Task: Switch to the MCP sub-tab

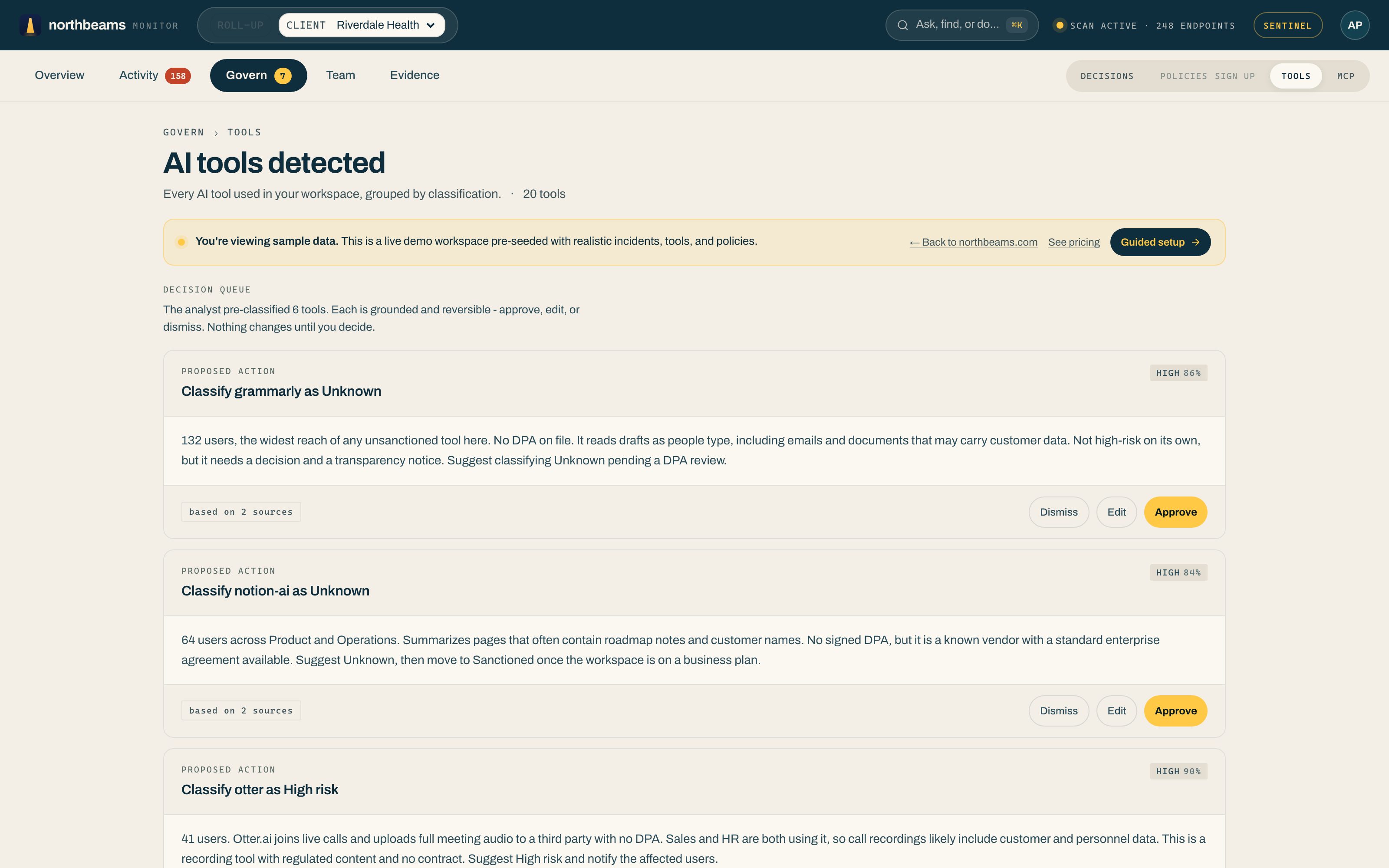Action: [1346, 76]
